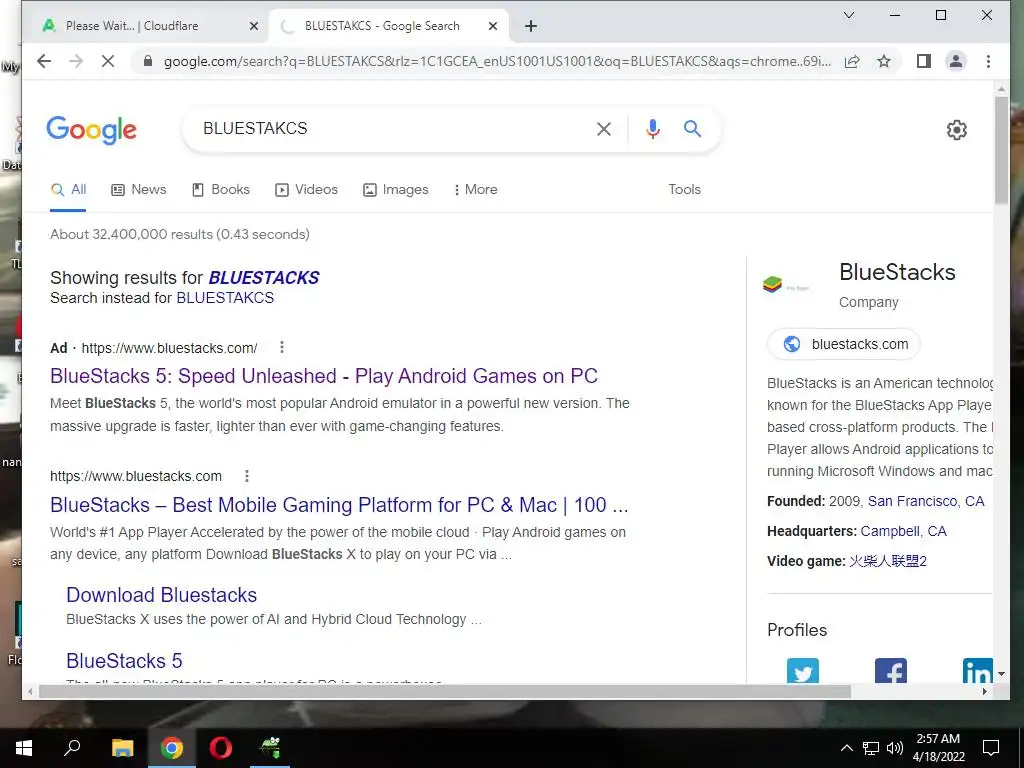Bookmark this page with the star icon
The height and width of the screenshot is (768, 1024).
884,61
